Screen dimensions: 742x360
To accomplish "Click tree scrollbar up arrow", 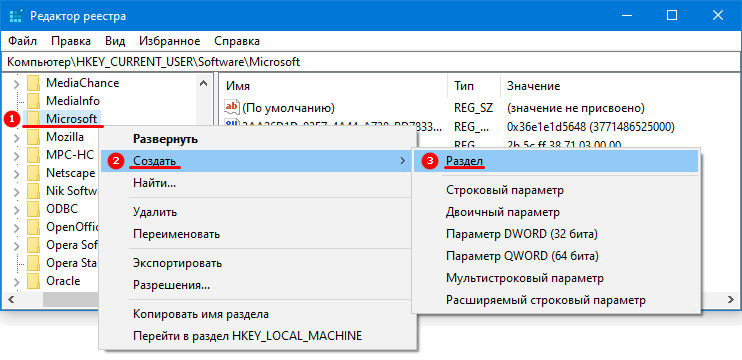I will (x=203, y=83).
